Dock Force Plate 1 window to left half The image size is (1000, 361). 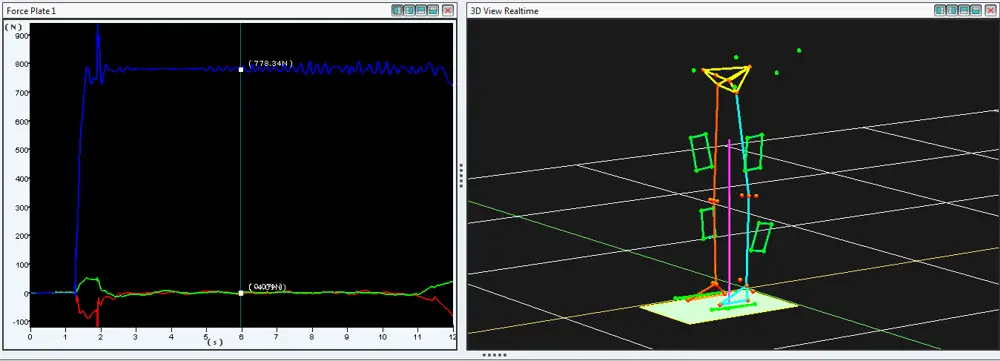[398, 10]
